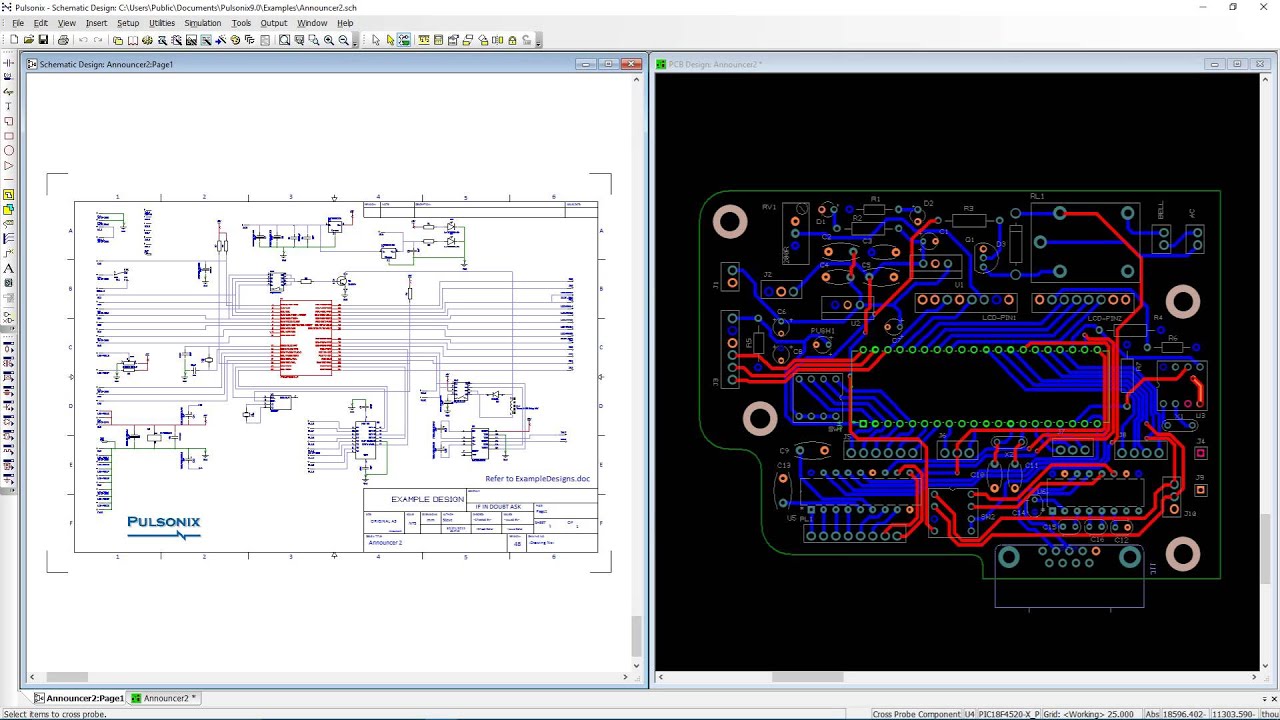This screenshot has height=720, width=1280.
Task: Maximize the Schematic Design child window
Action: (608, 64)
